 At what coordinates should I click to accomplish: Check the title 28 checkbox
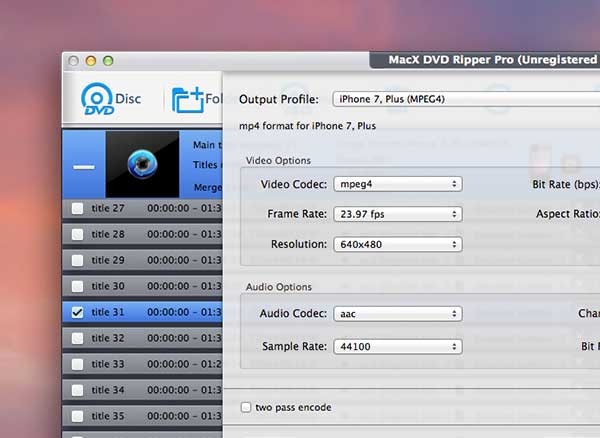[x=77, y=234]
